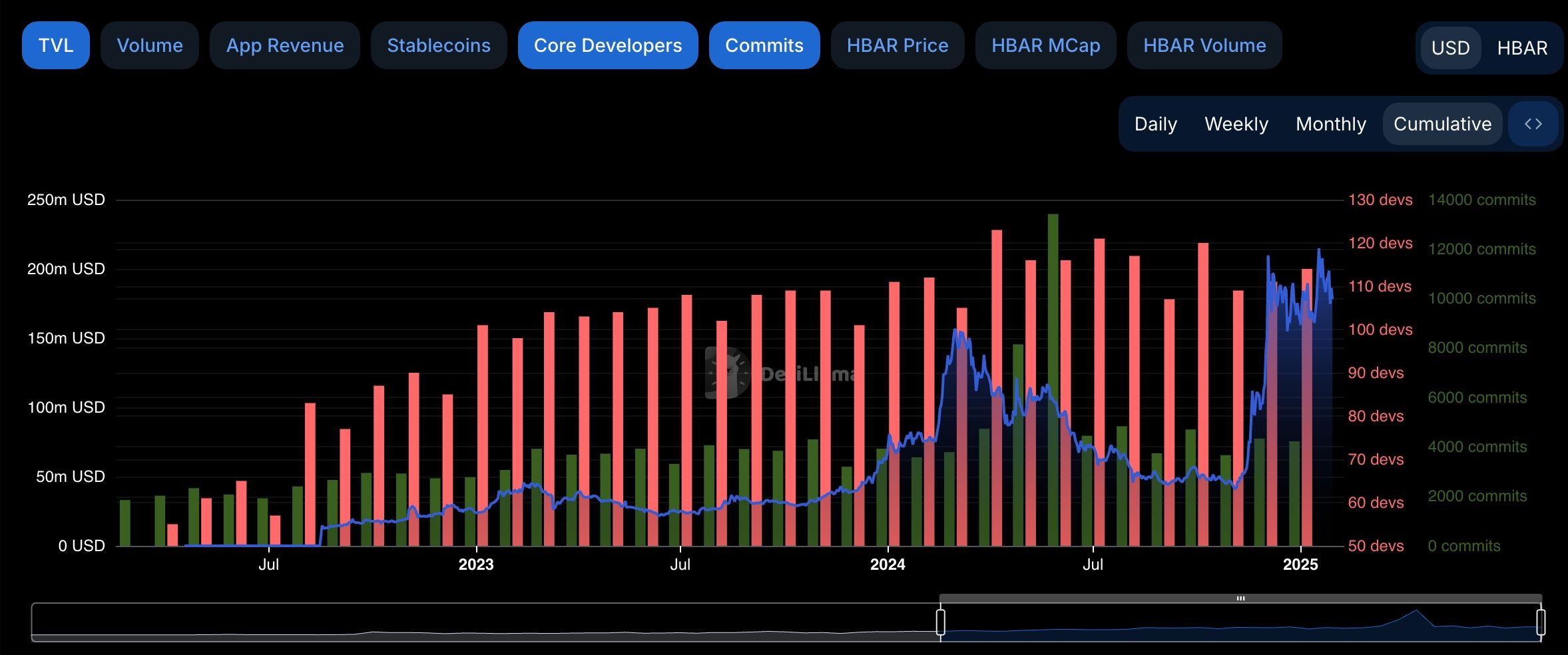
Task: Turn on App Revenue chart series
Action: click(x=285, y=45)
